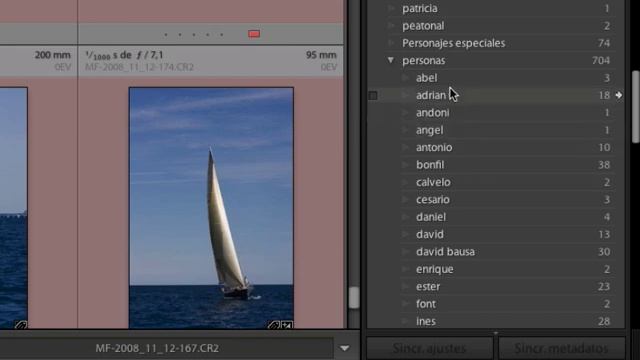Select the enrique keyword
Image resolution: width=640 pixels, height=360 pixels.
pyautogui.click(x=435, y=269)
